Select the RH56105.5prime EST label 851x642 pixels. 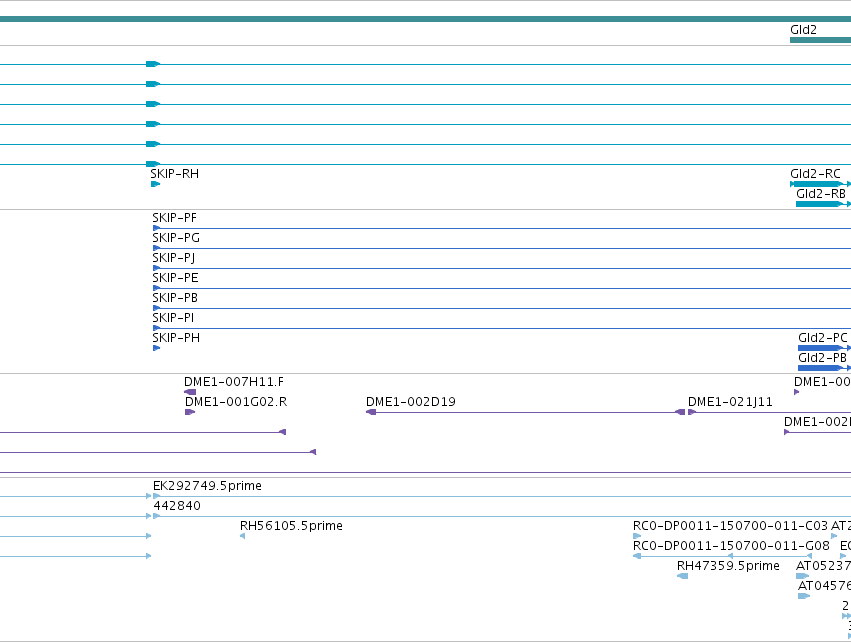pos(291,526)
